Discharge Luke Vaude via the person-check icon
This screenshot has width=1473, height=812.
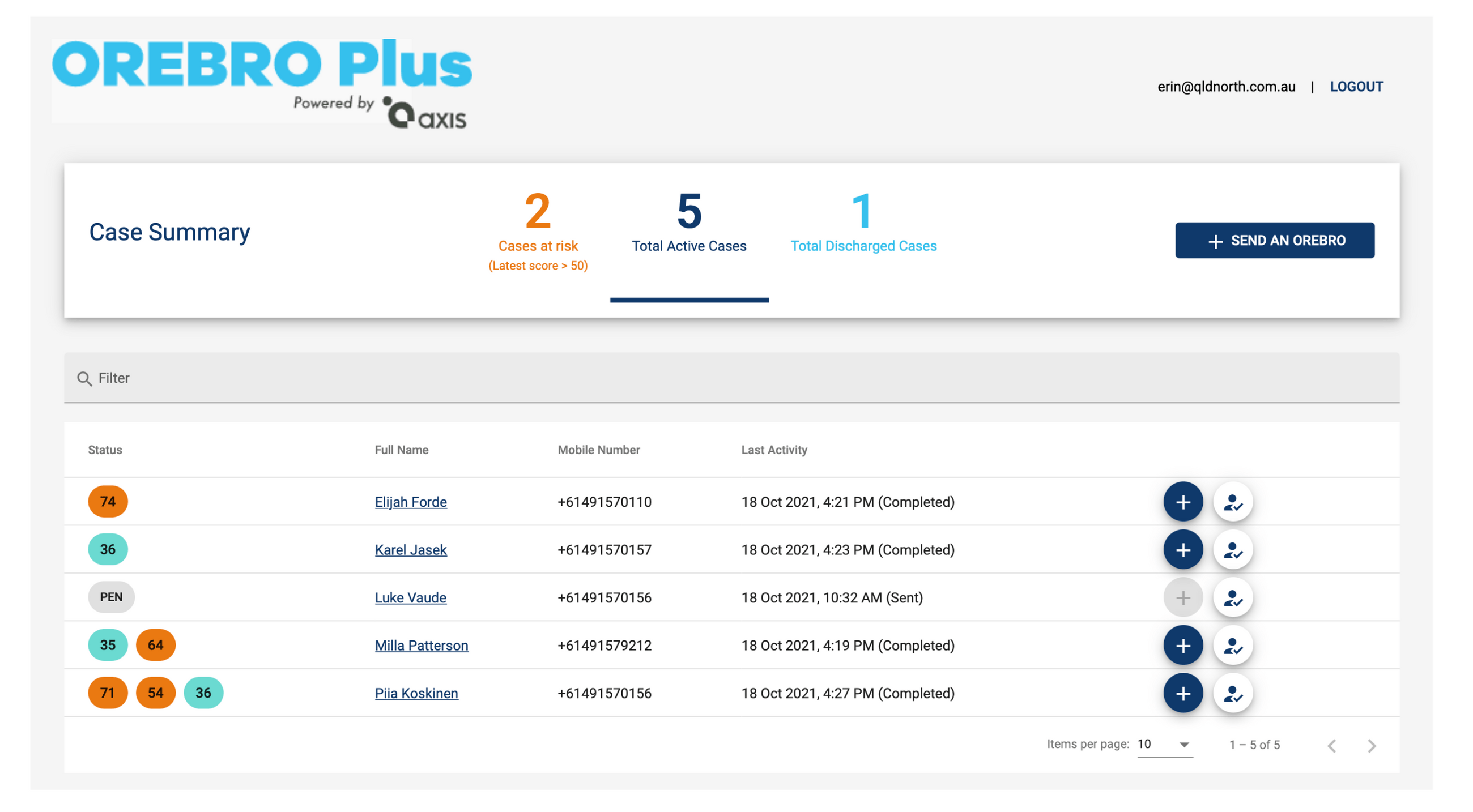[x=1233, y=597]
